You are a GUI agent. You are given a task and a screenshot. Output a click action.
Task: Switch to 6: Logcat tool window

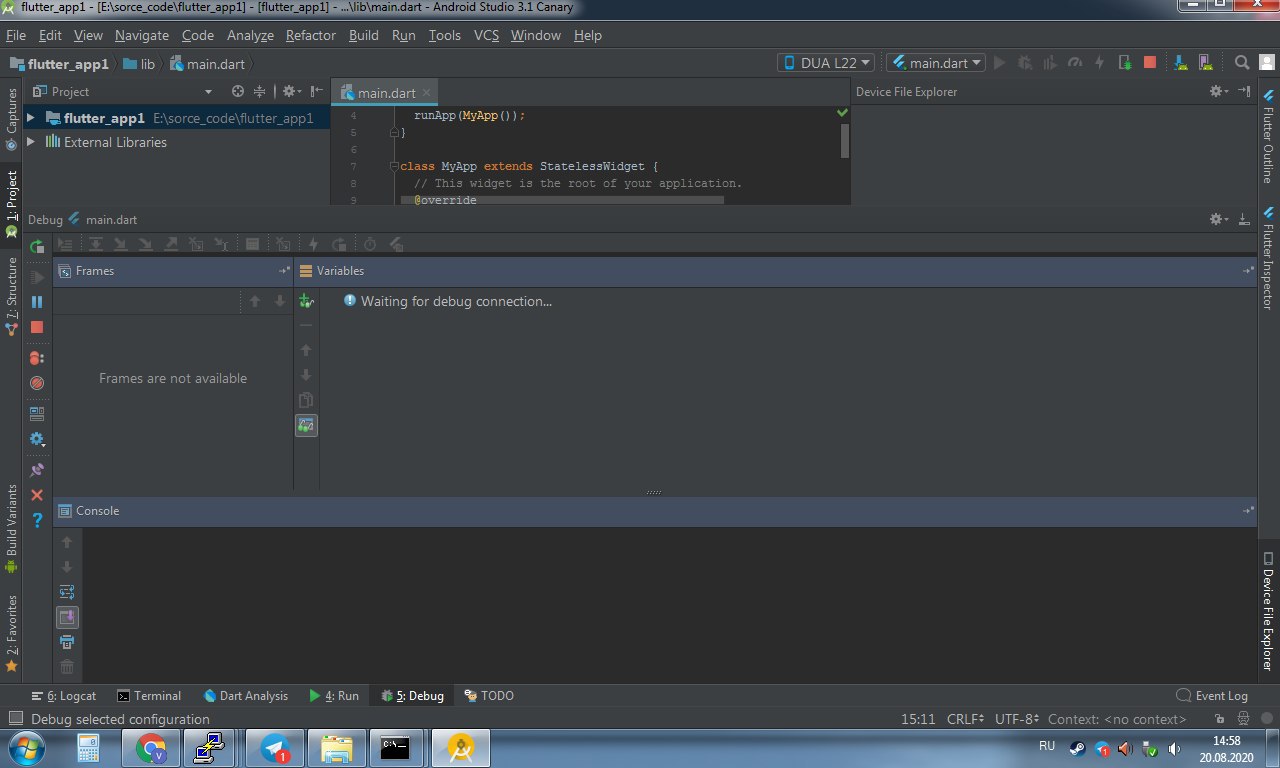pyautogui.click(x=64, y=696)
